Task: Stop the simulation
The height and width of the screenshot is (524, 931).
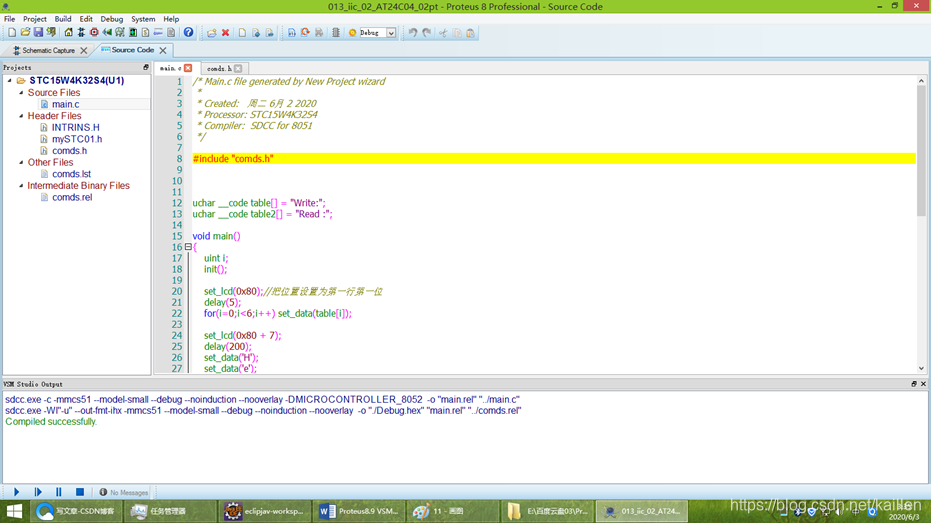Action: [x=80, y=492]
